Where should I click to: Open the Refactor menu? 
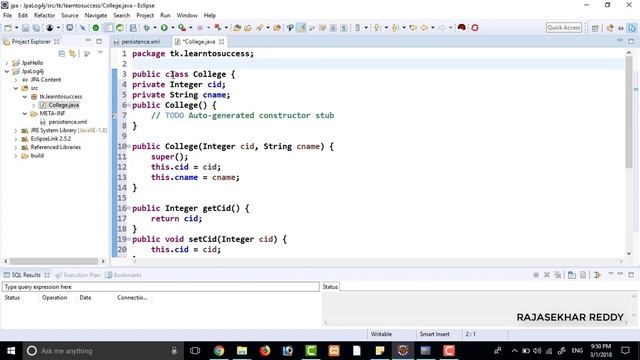[44, 15]
